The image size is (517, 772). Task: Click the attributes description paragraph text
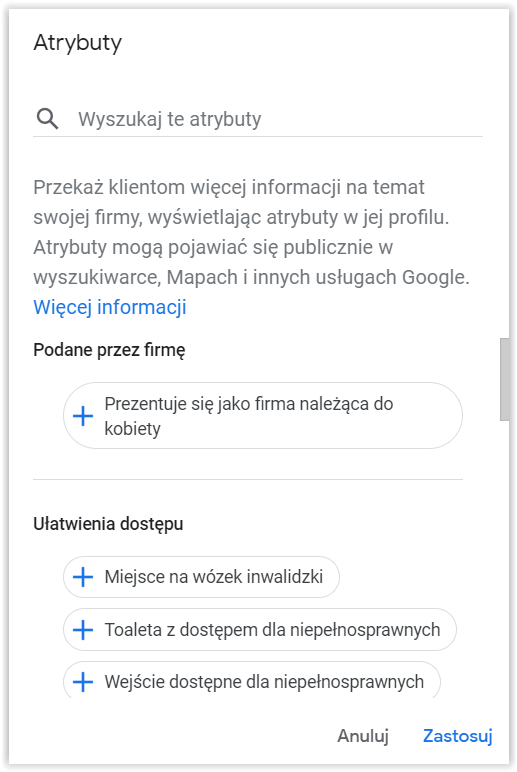tap(251, 232)
